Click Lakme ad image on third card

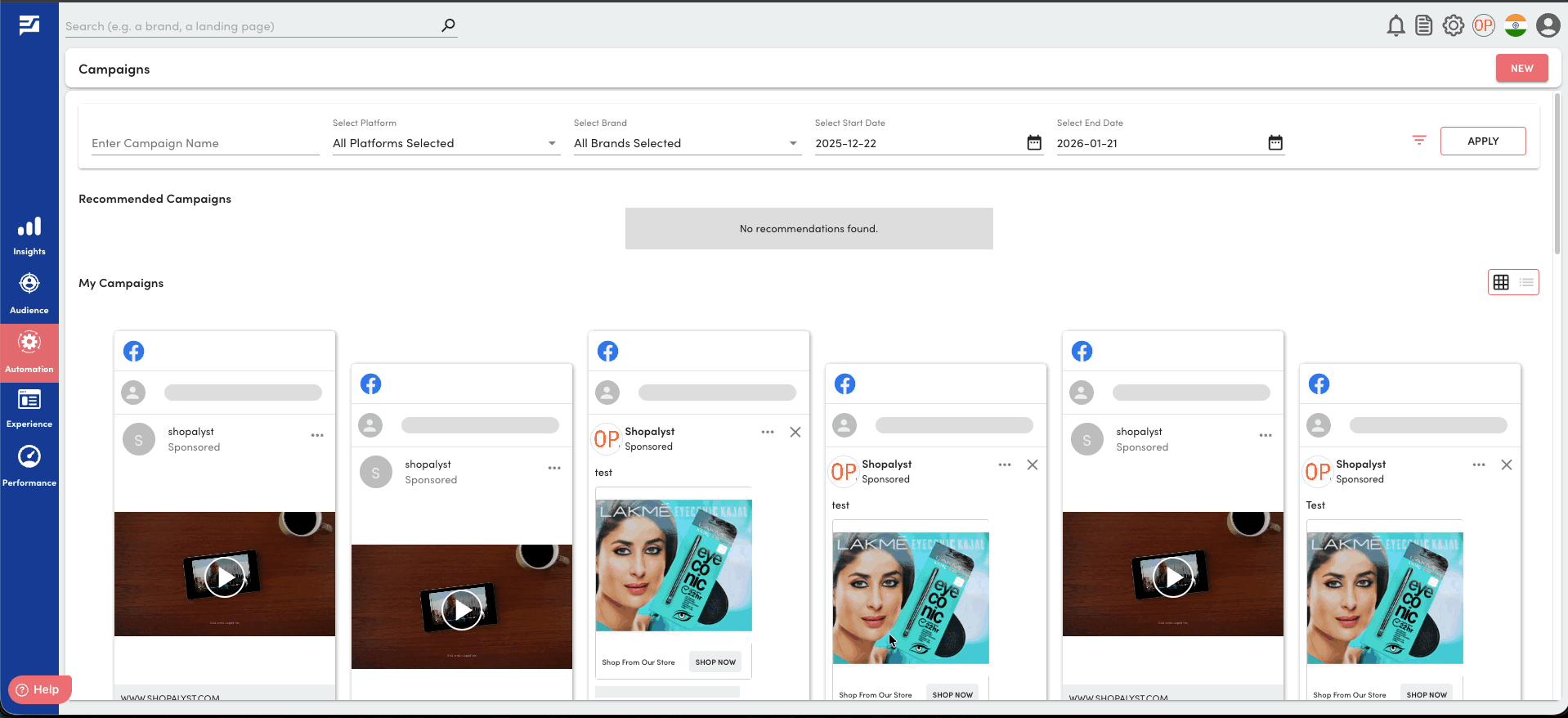point(674,566)
